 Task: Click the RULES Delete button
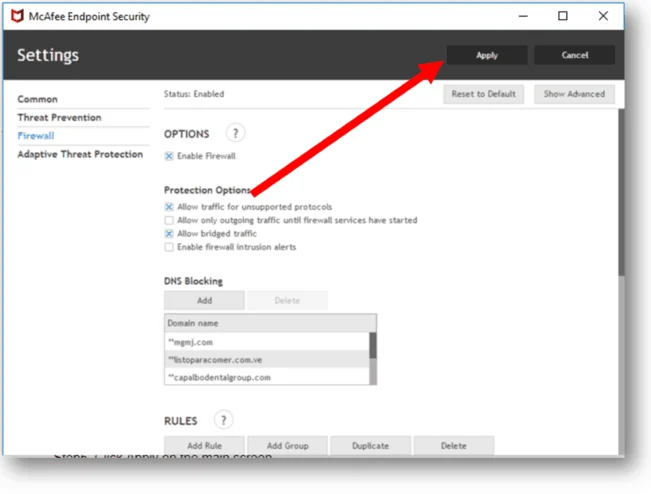click(453, 445)
